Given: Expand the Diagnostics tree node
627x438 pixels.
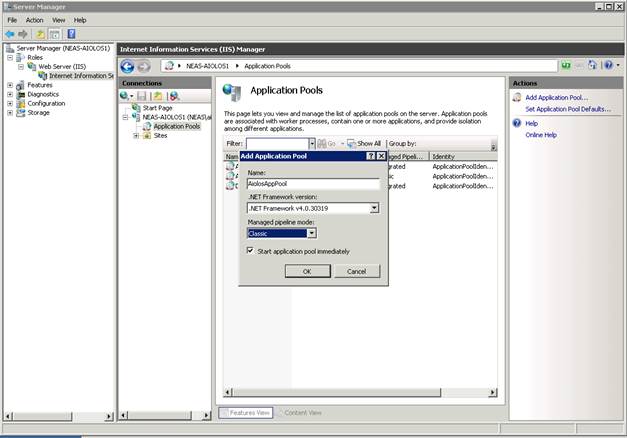Looking at the screenshot, I should (10, 94).
